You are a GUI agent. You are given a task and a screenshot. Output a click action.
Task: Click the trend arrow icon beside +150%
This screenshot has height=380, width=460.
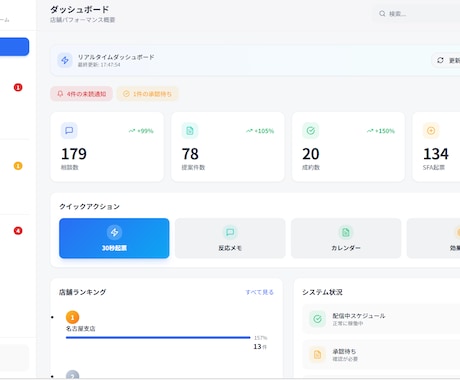pos(370,131)
